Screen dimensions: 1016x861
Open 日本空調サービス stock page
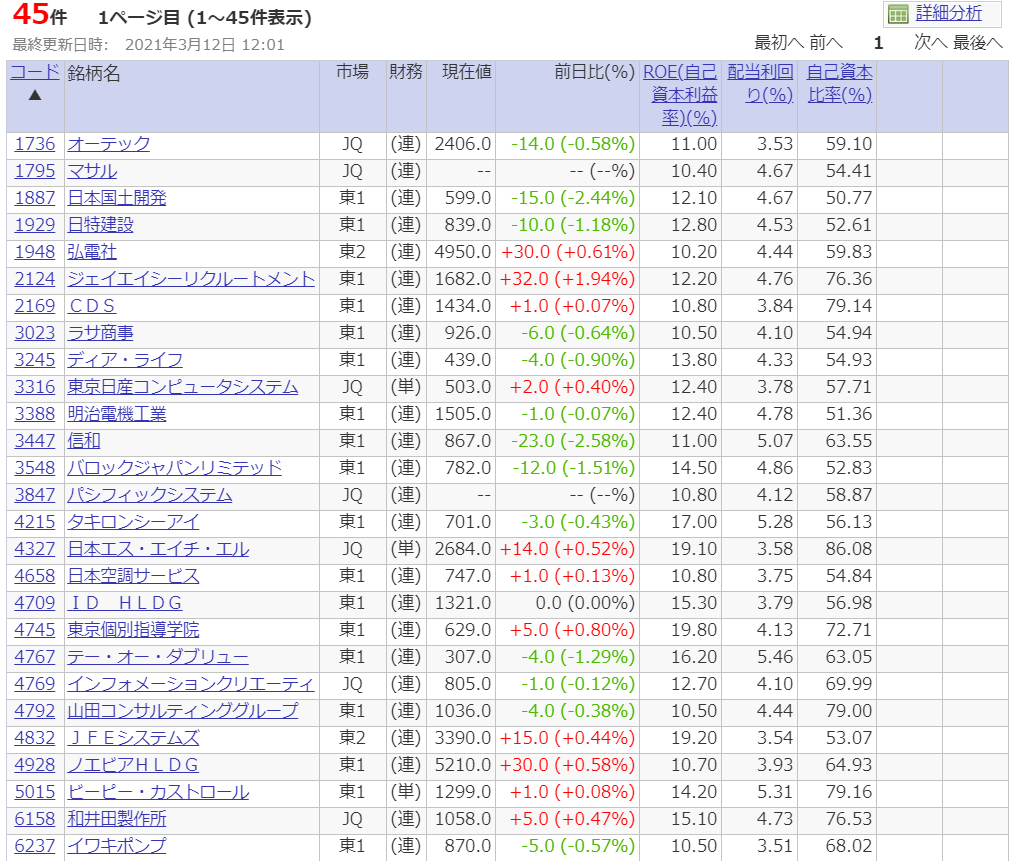click(x=133, y=576)
